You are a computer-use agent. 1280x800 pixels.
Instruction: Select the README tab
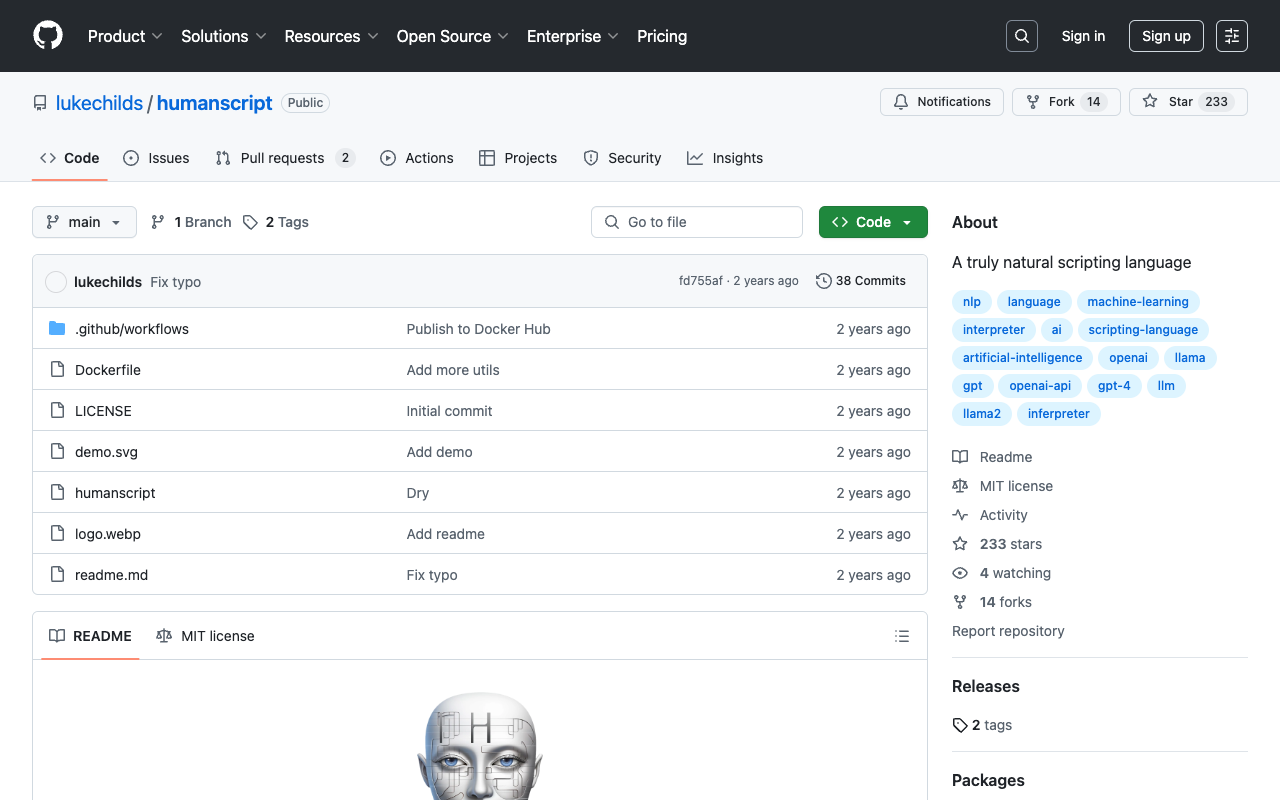(x=90, y=636)
